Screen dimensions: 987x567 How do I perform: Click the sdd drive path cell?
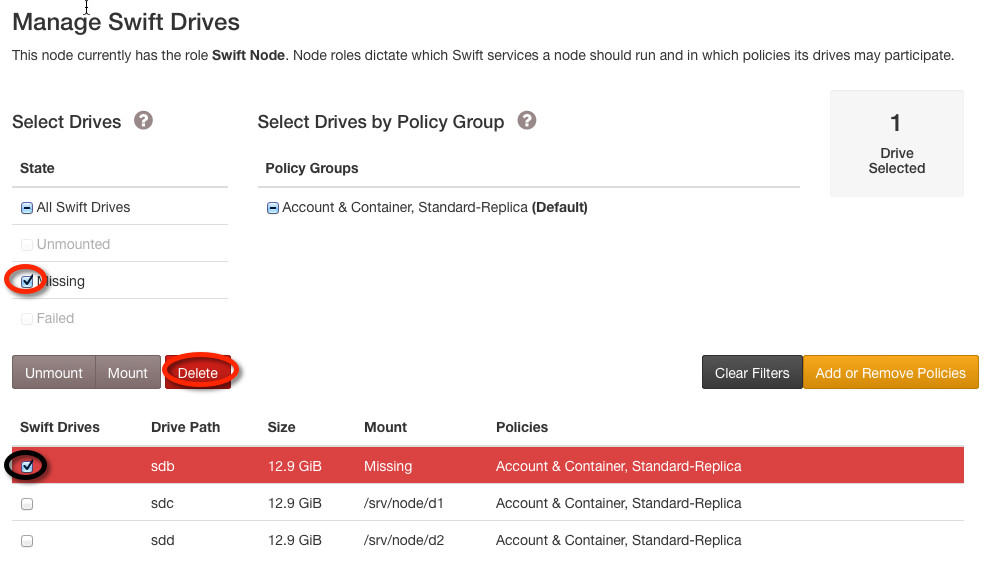162,541
